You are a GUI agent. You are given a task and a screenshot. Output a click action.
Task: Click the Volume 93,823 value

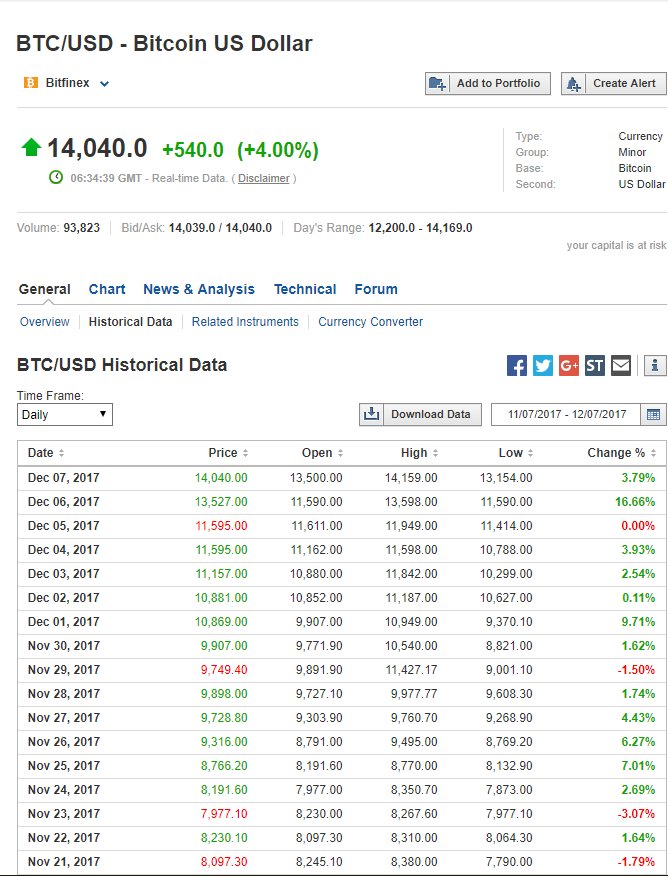[x=82, y=228]
